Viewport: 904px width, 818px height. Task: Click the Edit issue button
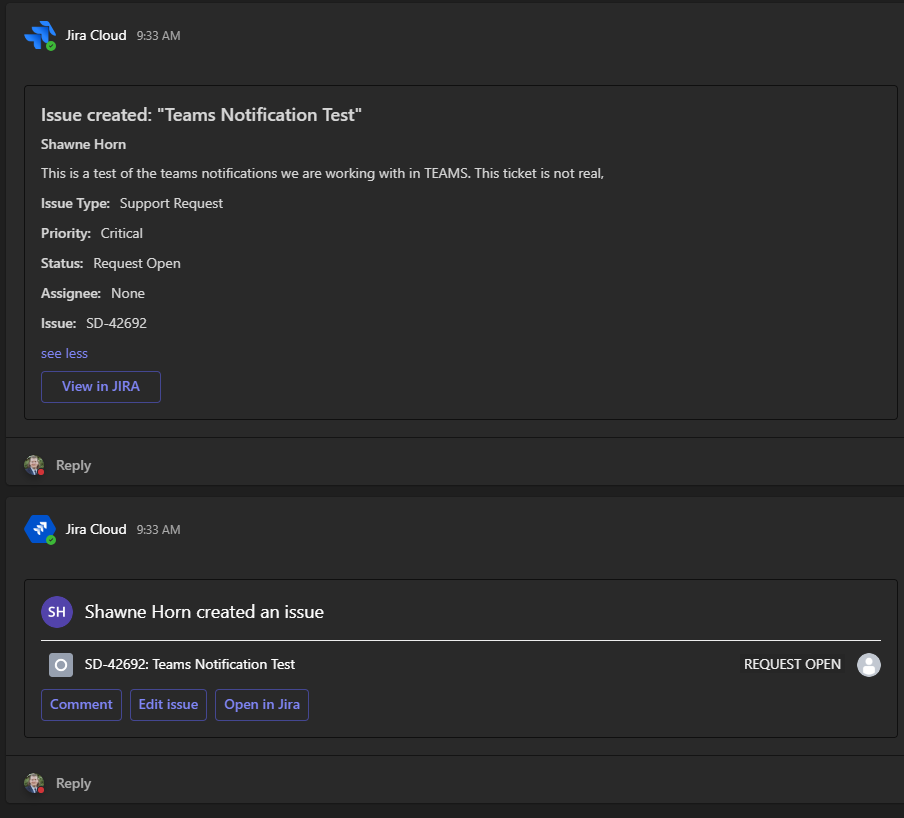pyautogui.click(x=168, y=704)
